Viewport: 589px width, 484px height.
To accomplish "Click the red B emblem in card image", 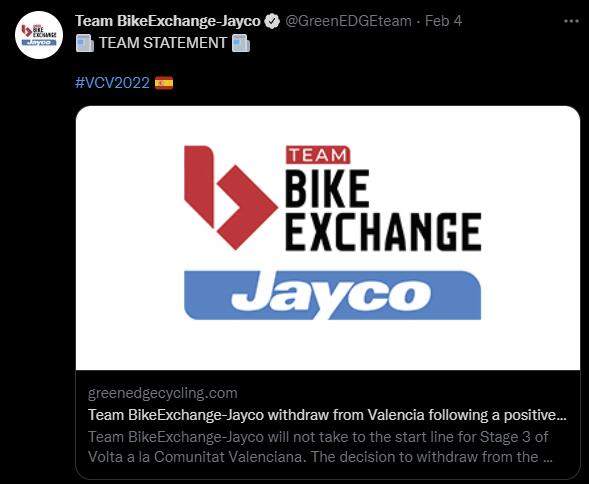I will [x=230, y=197].
